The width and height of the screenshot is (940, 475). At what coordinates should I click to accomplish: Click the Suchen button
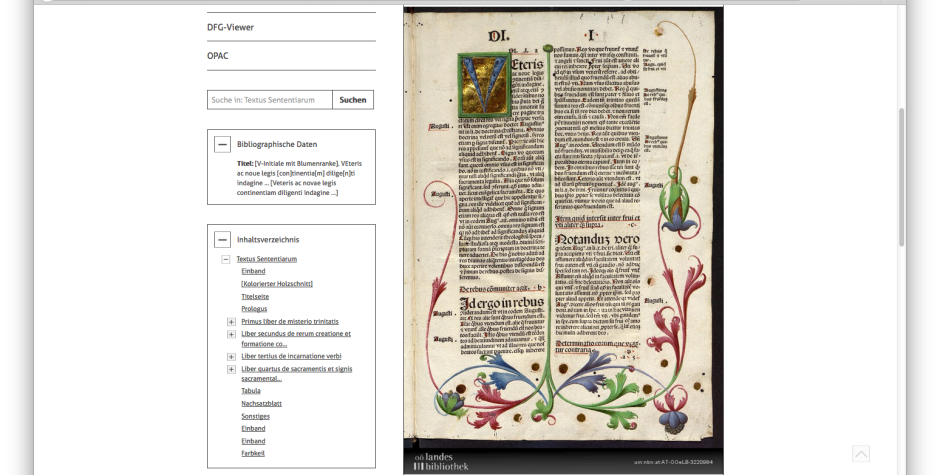(353, 100)
